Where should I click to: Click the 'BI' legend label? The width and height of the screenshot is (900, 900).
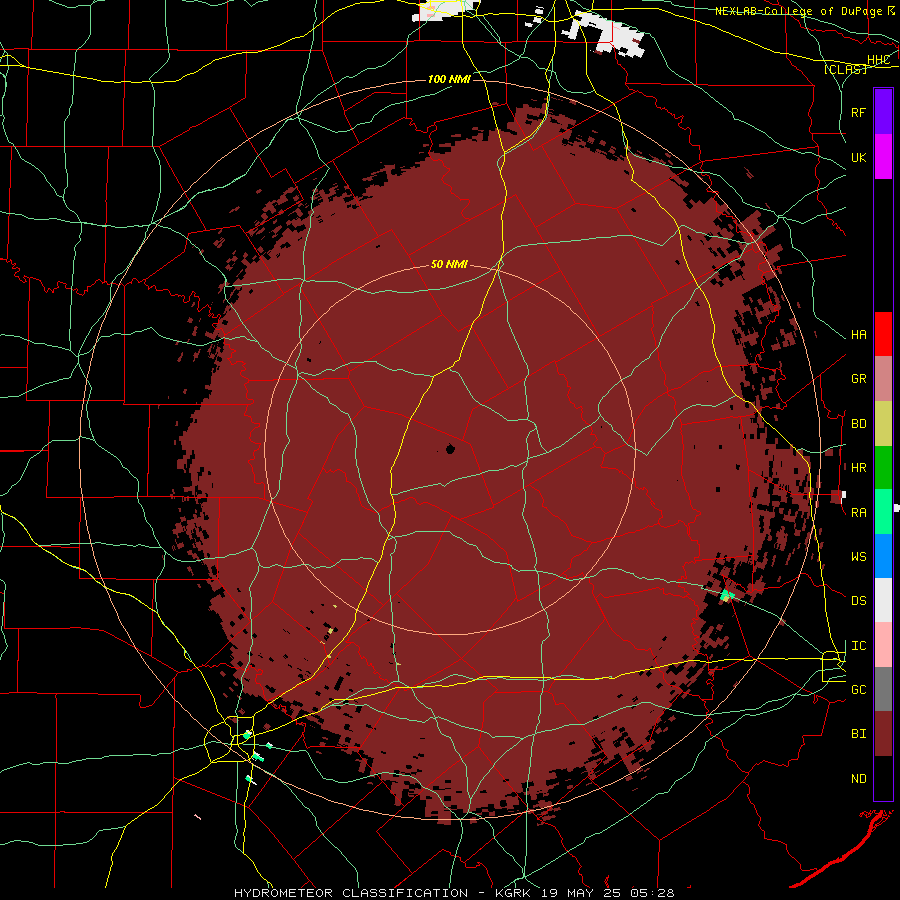tap(859, 734)
